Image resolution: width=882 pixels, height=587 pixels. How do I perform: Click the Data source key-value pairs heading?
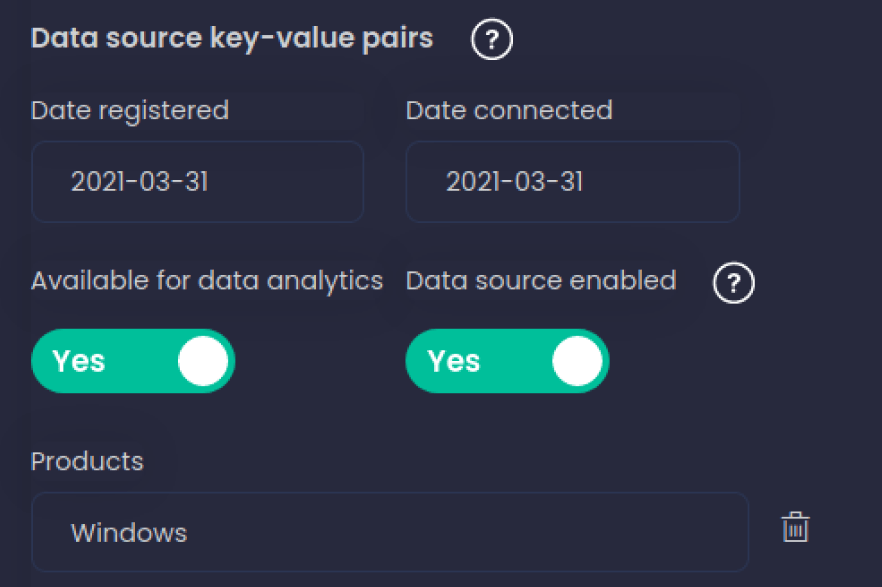232,38
